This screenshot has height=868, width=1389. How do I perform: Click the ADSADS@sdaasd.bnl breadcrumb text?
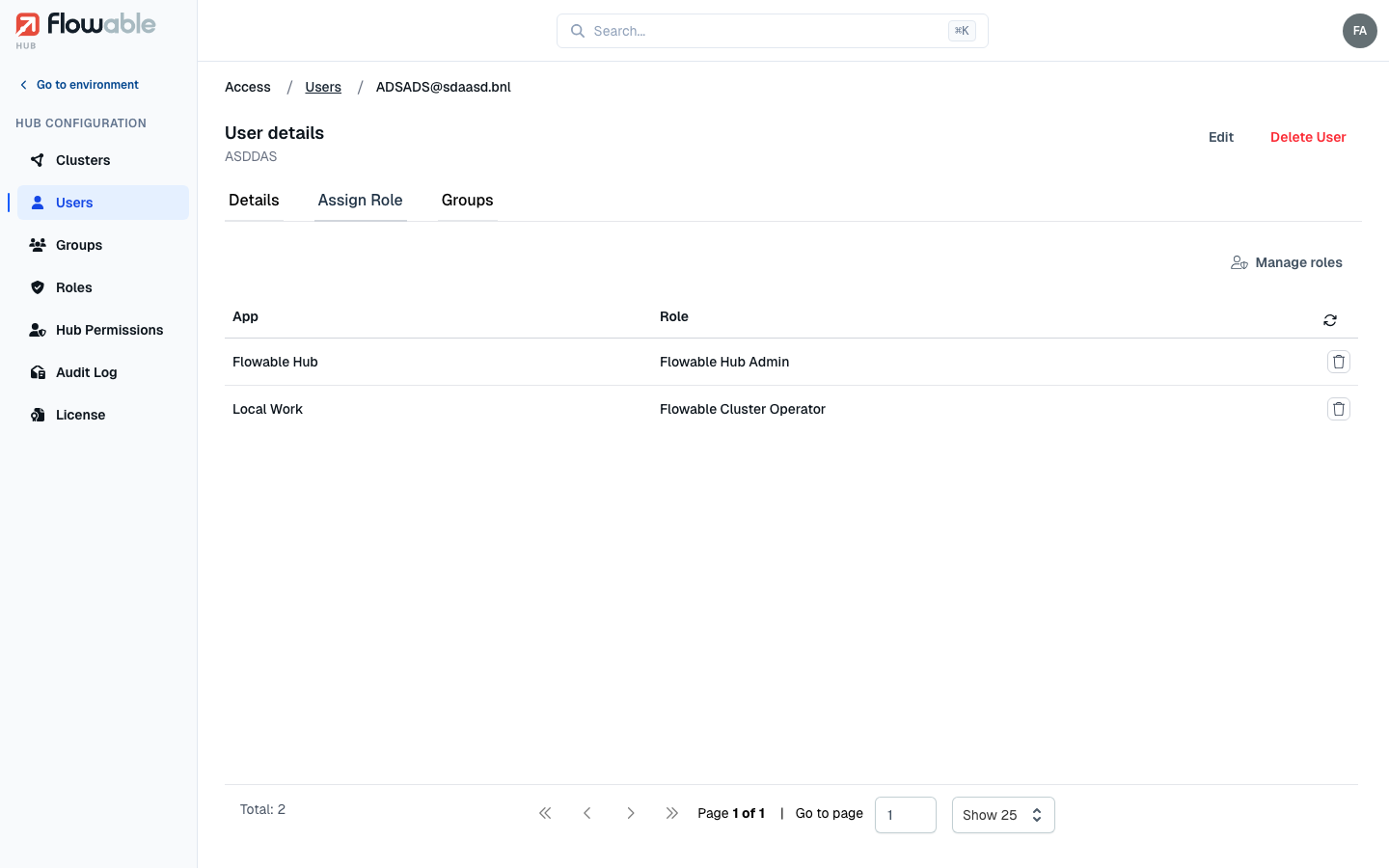pos(444,87)
